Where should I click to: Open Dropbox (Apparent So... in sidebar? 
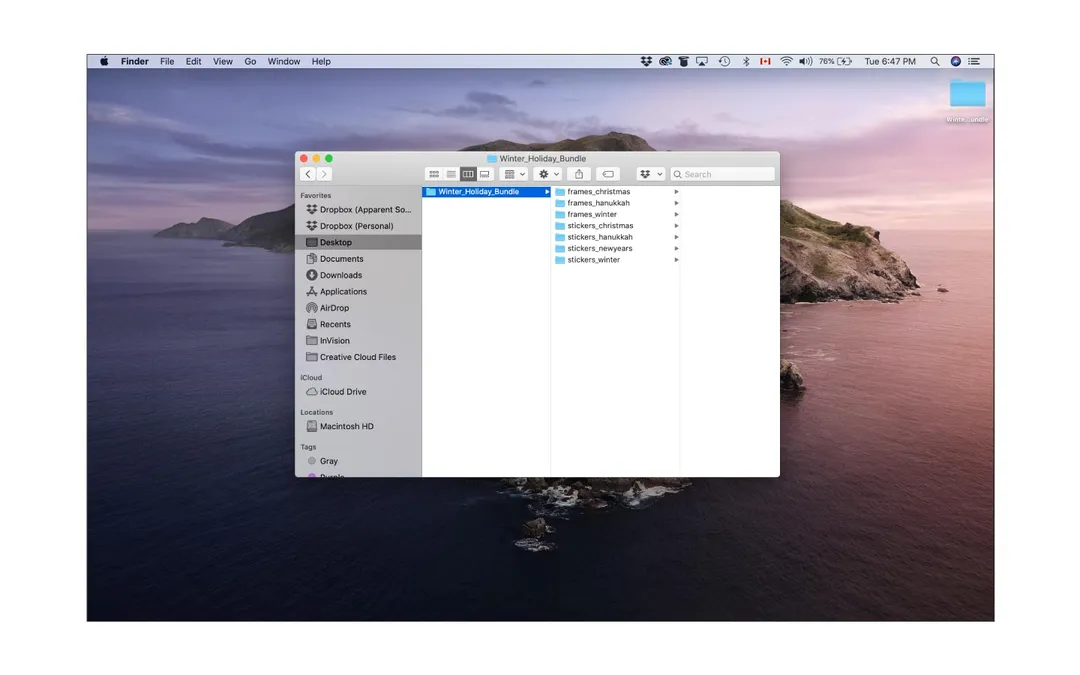click(x=358, y=209)
